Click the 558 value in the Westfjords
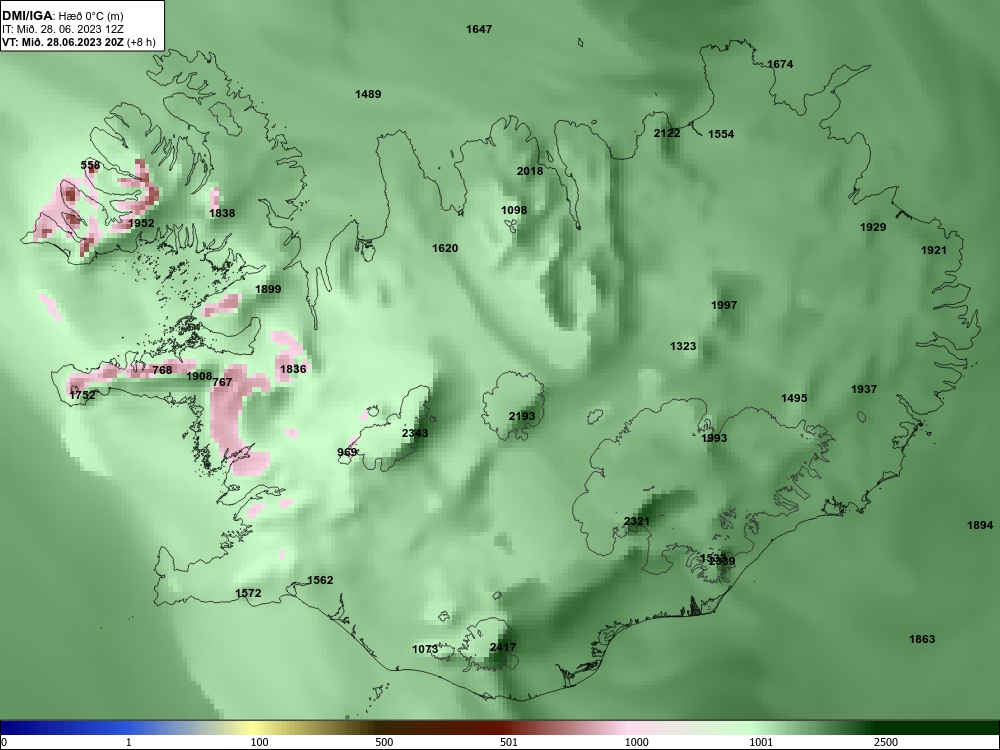1000x750 pixels. click(x=91, y=166)
